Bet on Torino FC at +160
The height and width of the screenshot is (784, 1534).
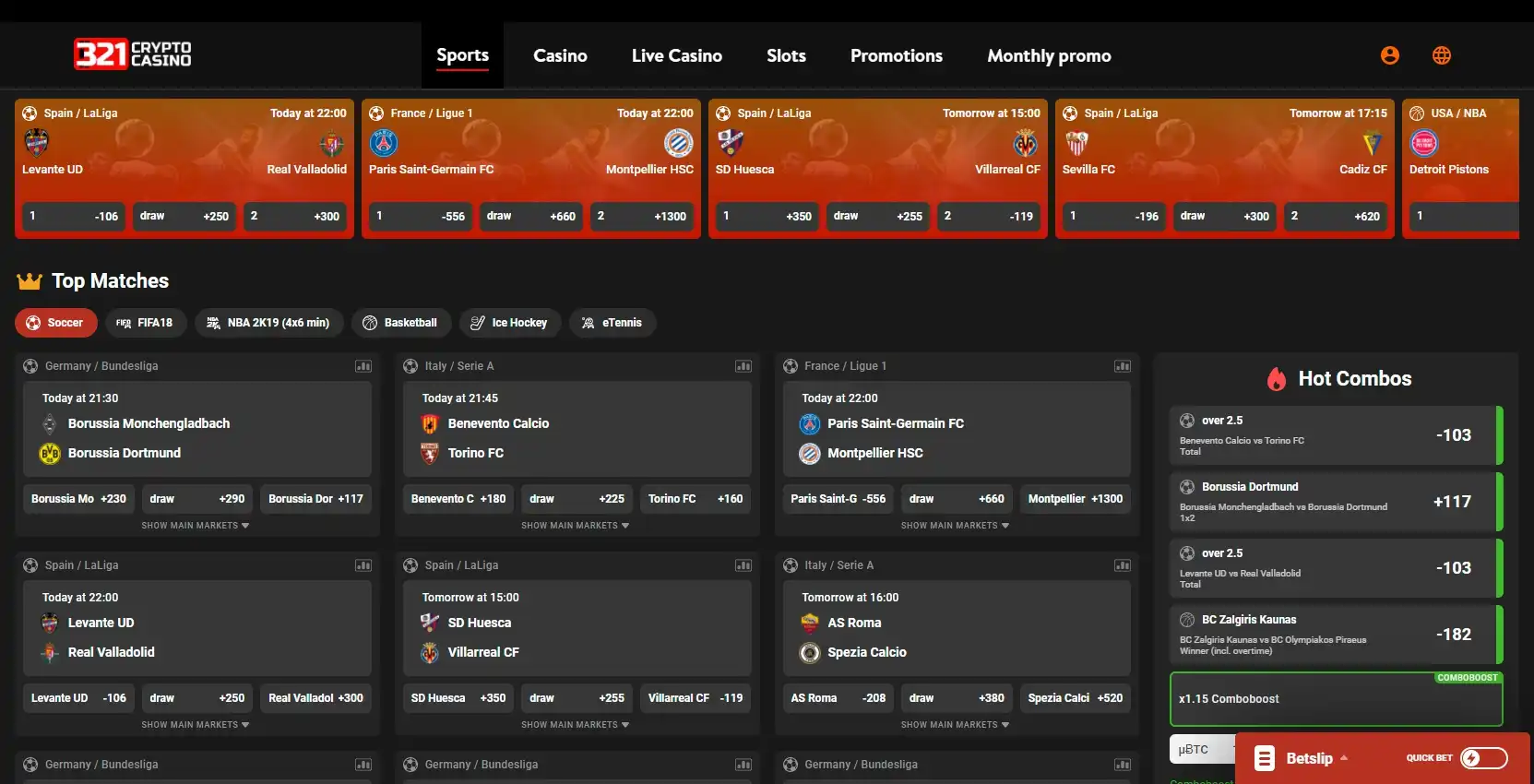click(695, 499)
